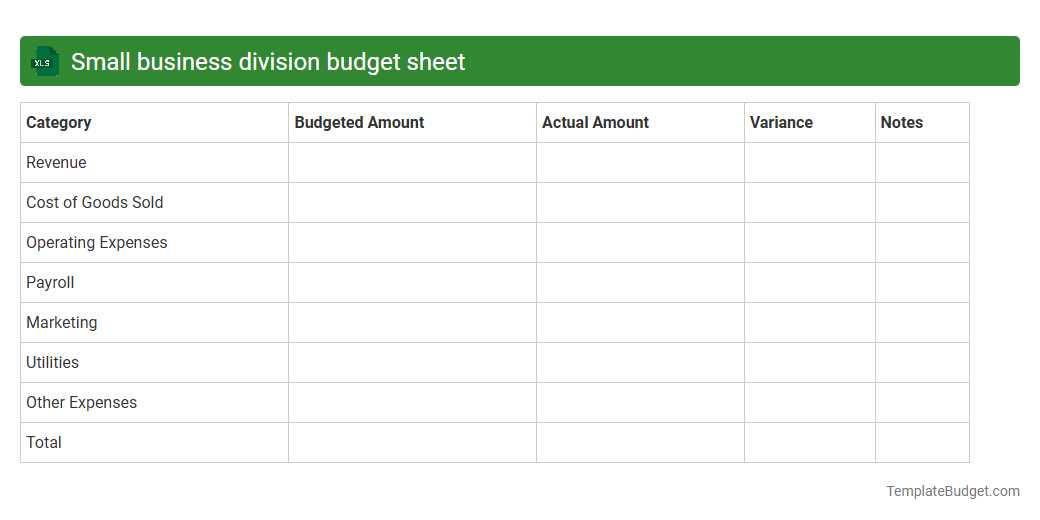Open the TemplateBudget.com link
Viewport: 1040px width, 520px height.
(953, 491)
